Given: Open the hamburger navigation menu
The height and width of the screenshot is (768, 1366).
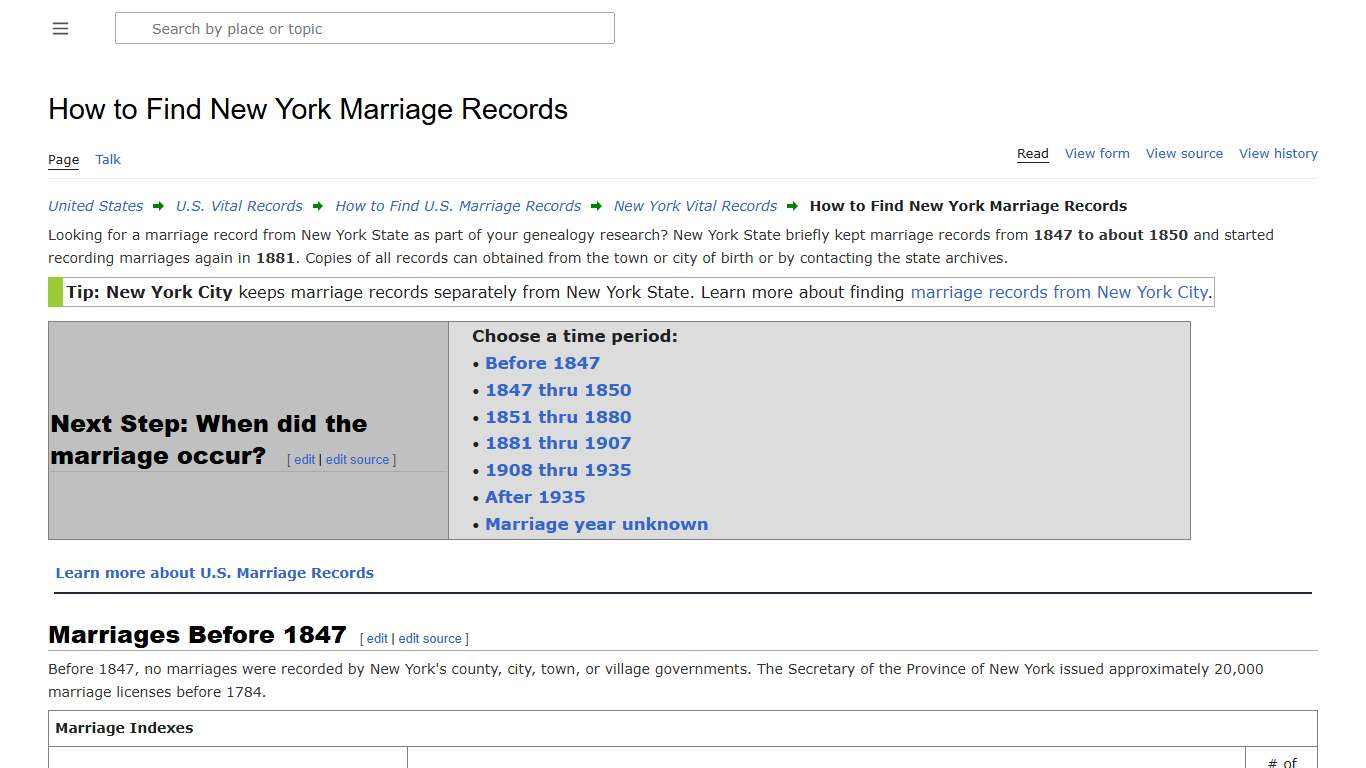Looking at the screenshot, I should 60,28.
